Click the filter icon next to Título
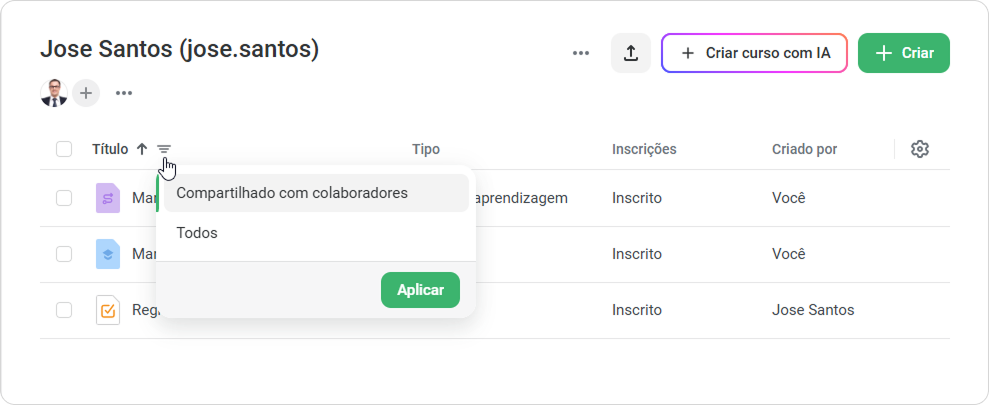This screenshot has height=405, width=989. point(164,150)
